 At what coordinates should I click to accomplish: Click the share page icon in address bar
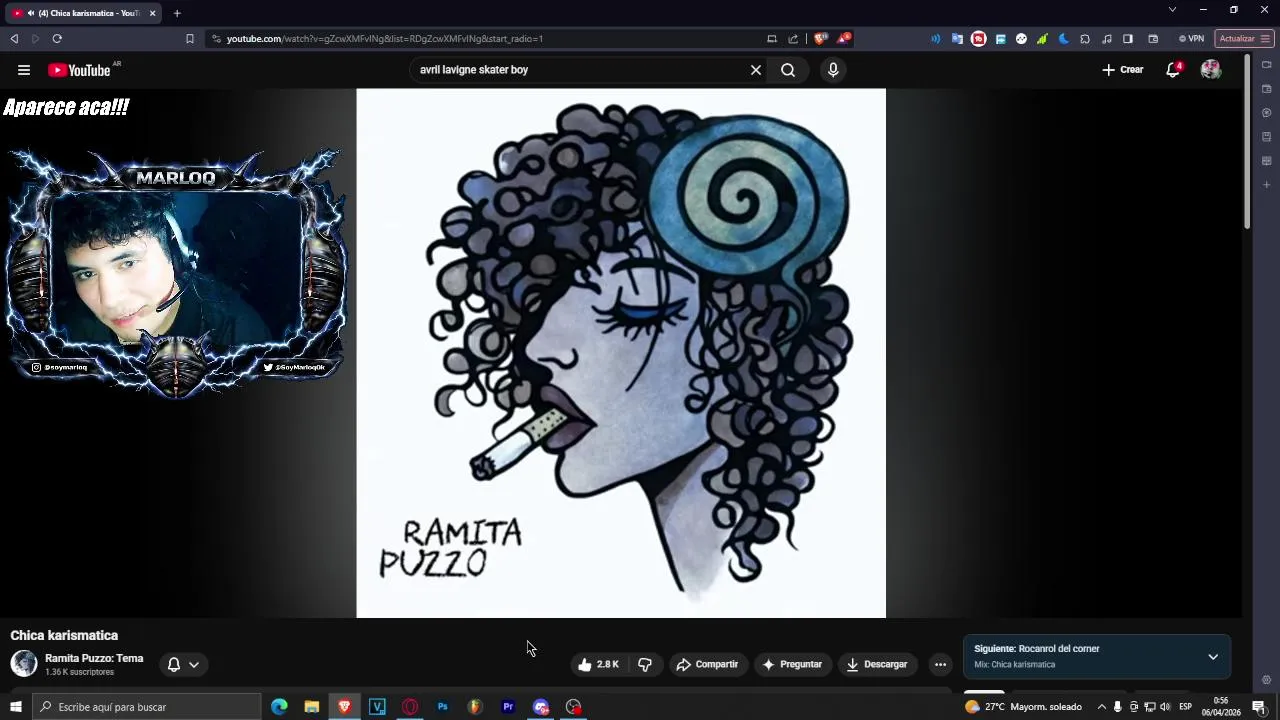point(794,39)
